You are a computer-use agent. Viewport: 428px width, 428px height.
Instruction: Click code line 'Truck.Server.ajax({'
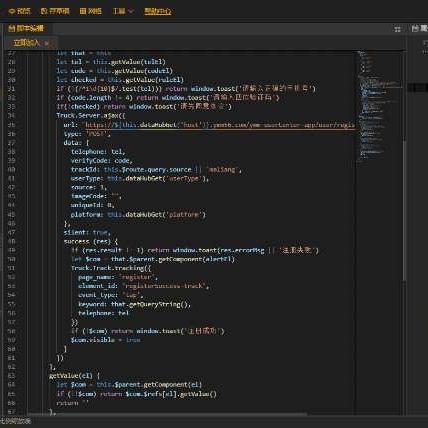click(x=91, y=116)
